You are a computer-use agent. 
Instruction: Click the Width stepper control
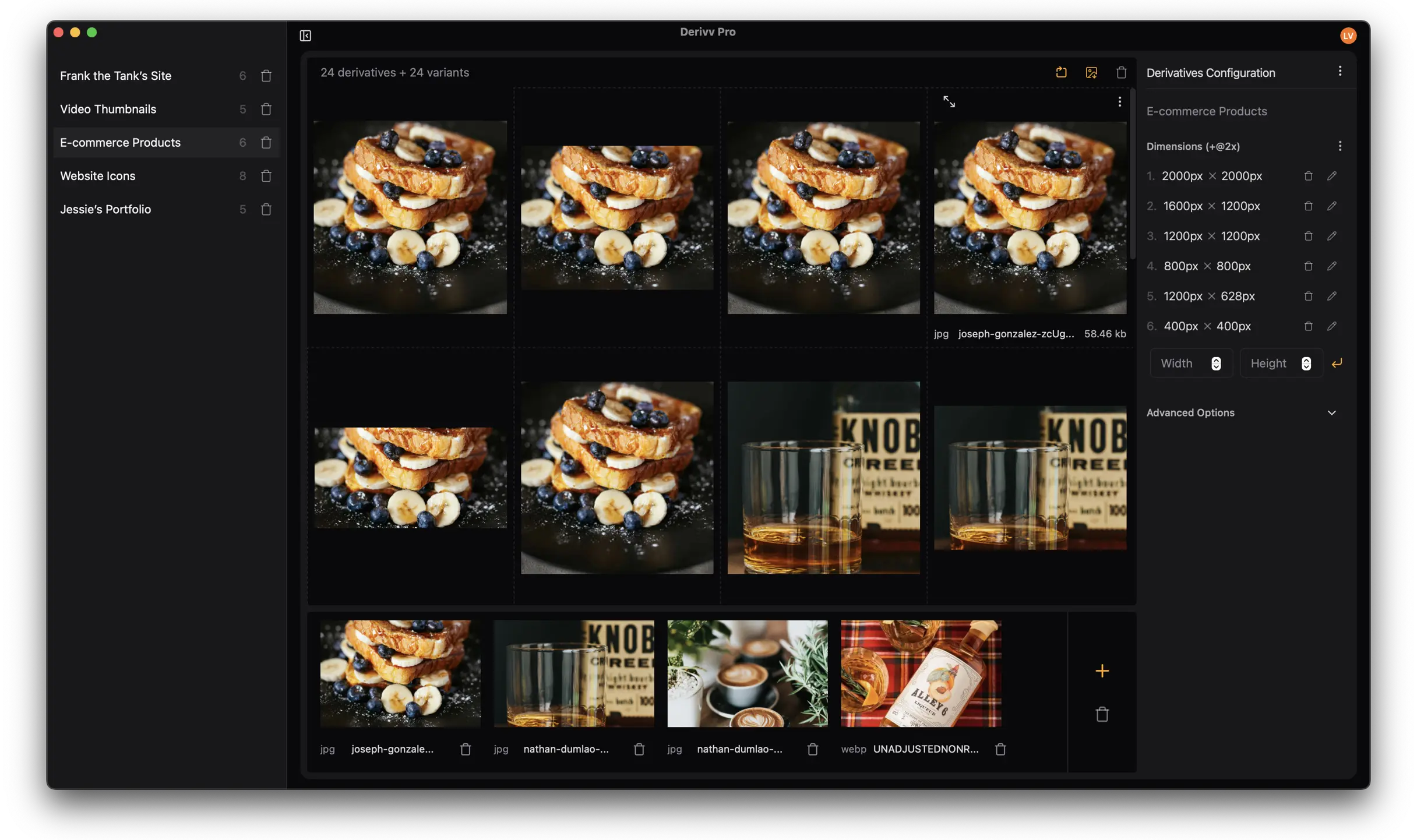pyautogui.click(x=1215, y=363)
